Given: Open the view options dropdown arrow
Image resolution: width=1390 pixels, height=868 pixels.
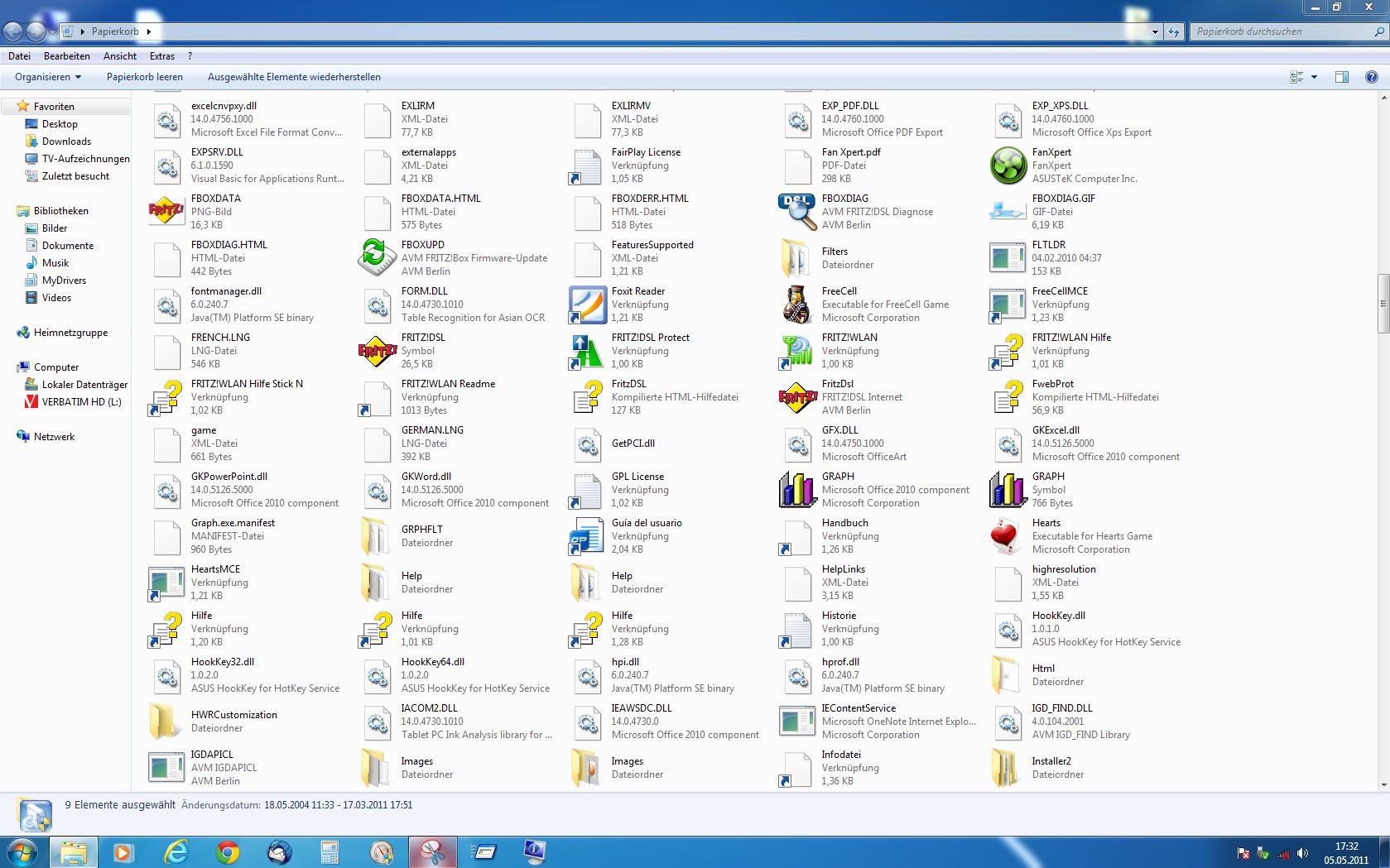Looking at the screenshot, I should 1314,77.
